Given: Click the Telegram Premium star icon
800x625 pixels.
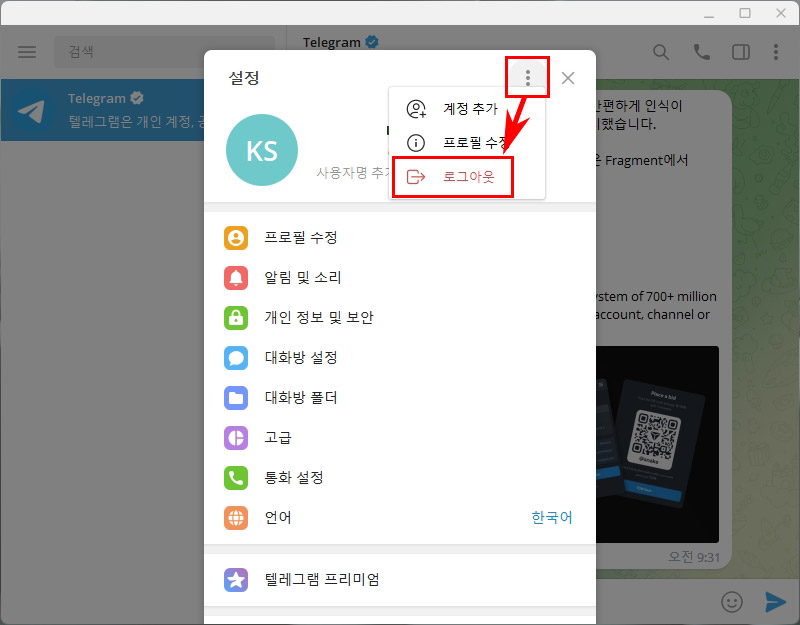Looking at the screenshot, I should (236, 580).
